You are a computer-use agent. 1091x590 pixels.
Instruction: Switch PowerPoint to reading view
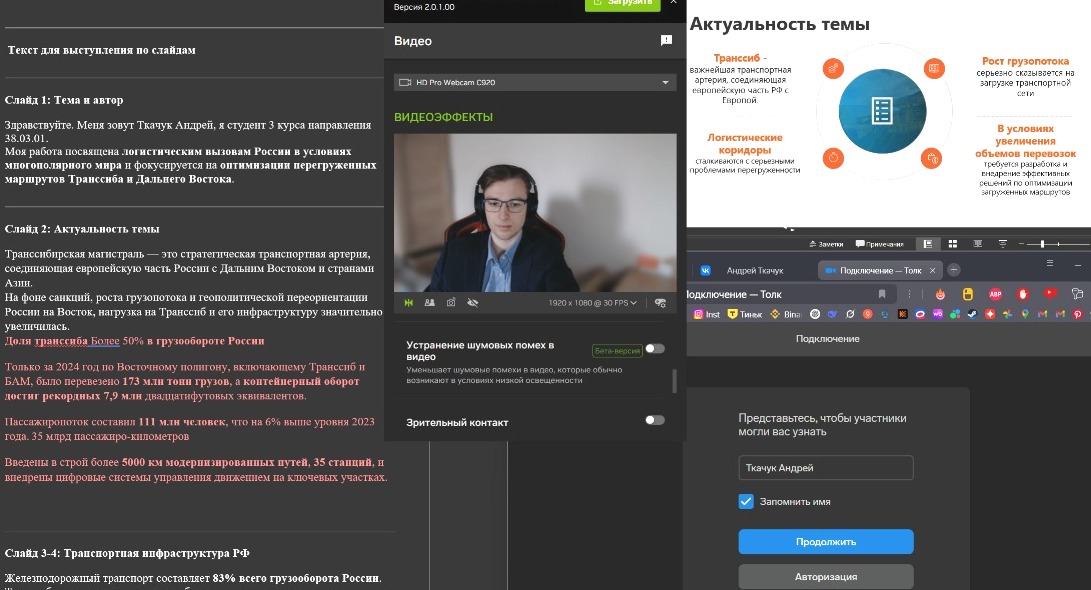(976, 243)
